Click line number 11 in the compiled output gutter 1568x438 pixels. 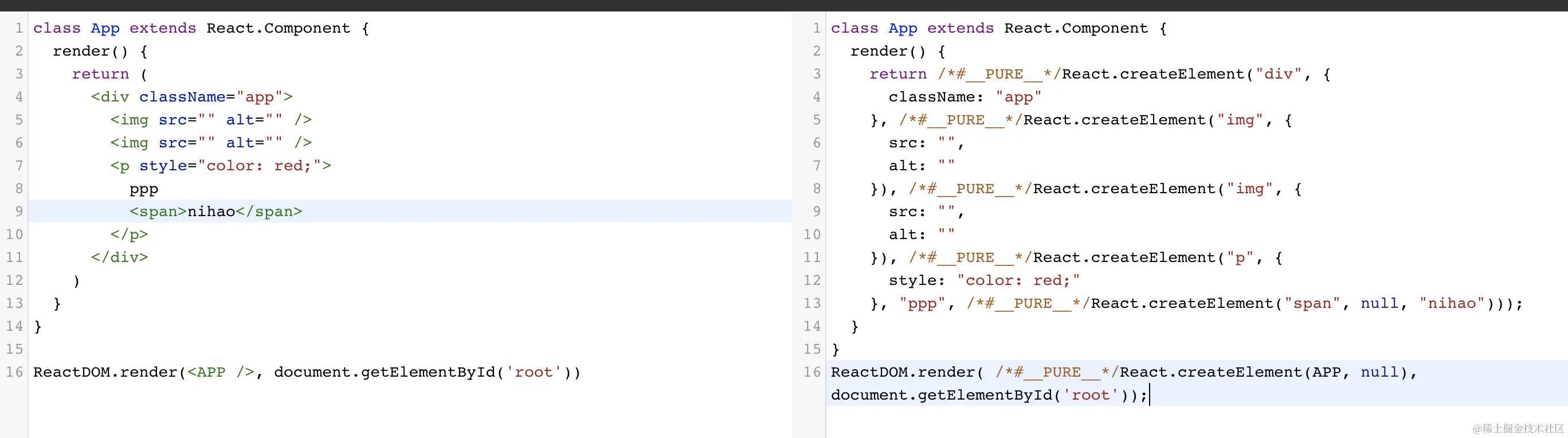pyautogui.click(x=812, y=257)
